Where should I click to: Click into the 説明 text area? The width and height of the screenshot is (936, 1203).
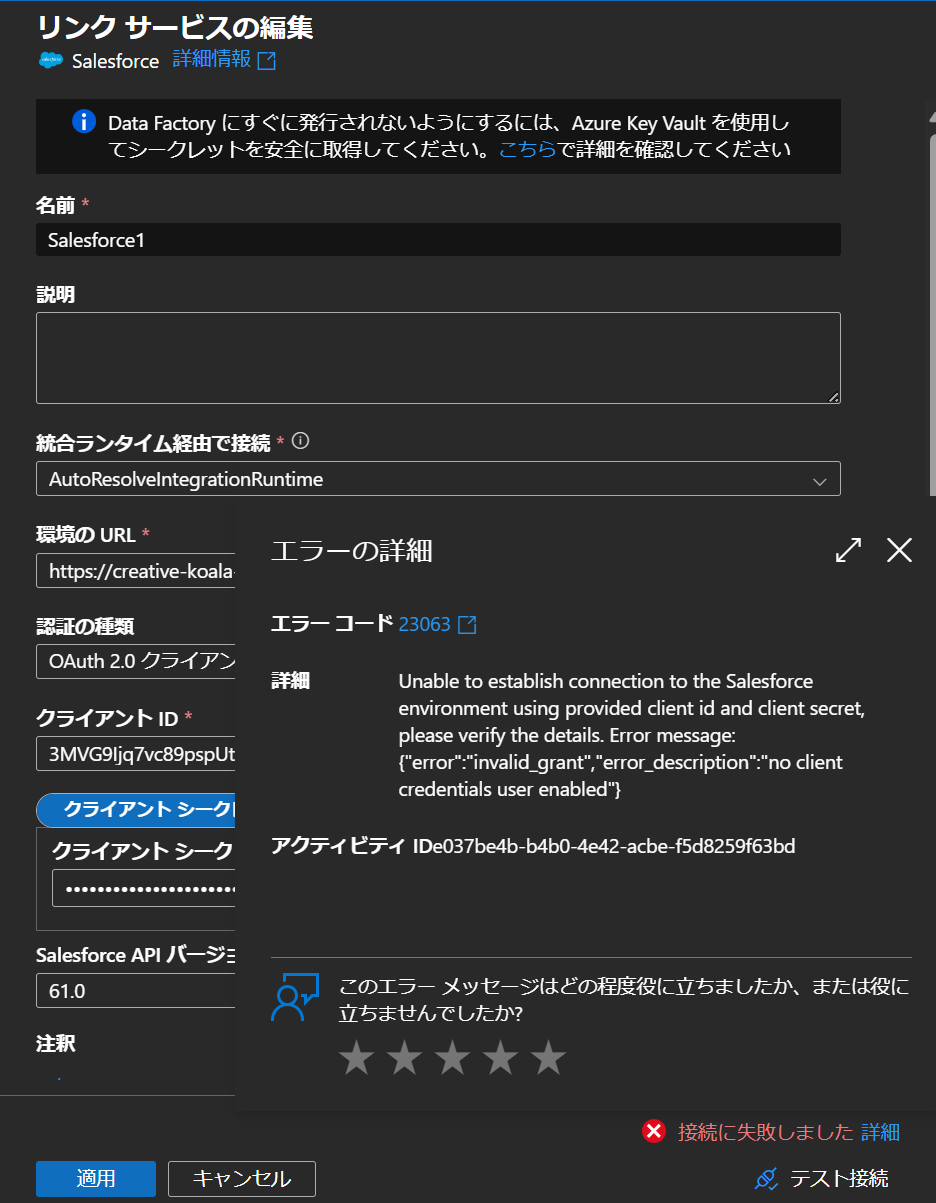click(438, 358)
